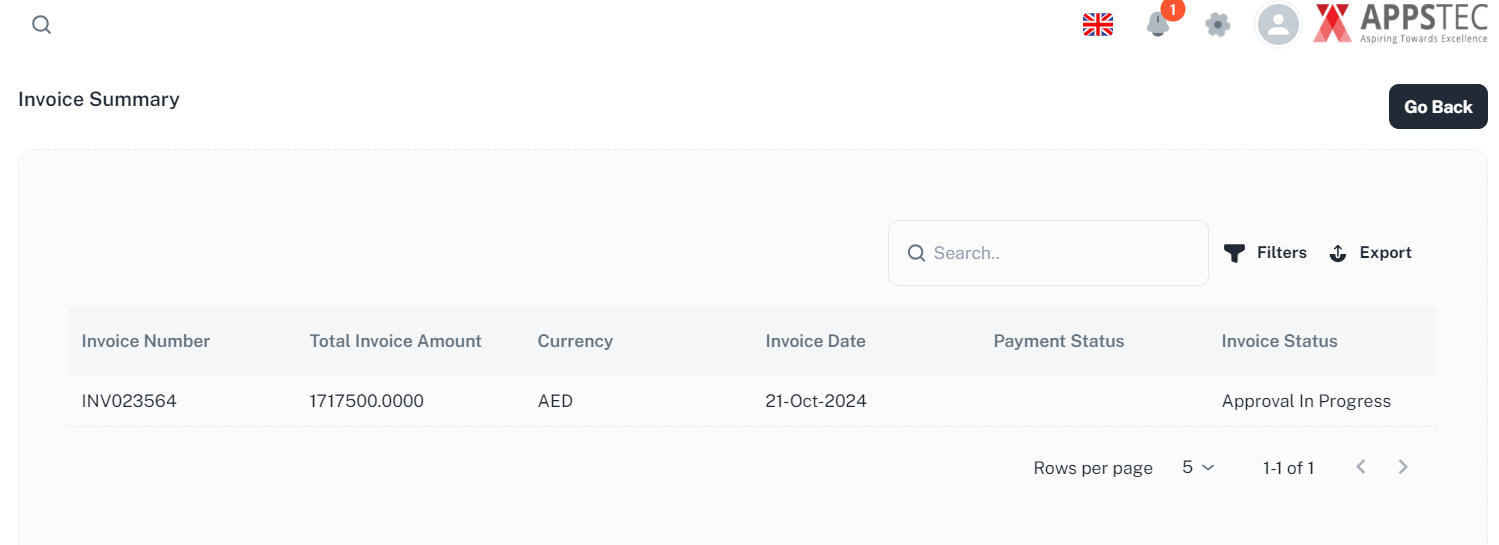This screenshot has width=1499, height=545.
Task: Sort by Total Invoice Amount header
Action: 396,341
